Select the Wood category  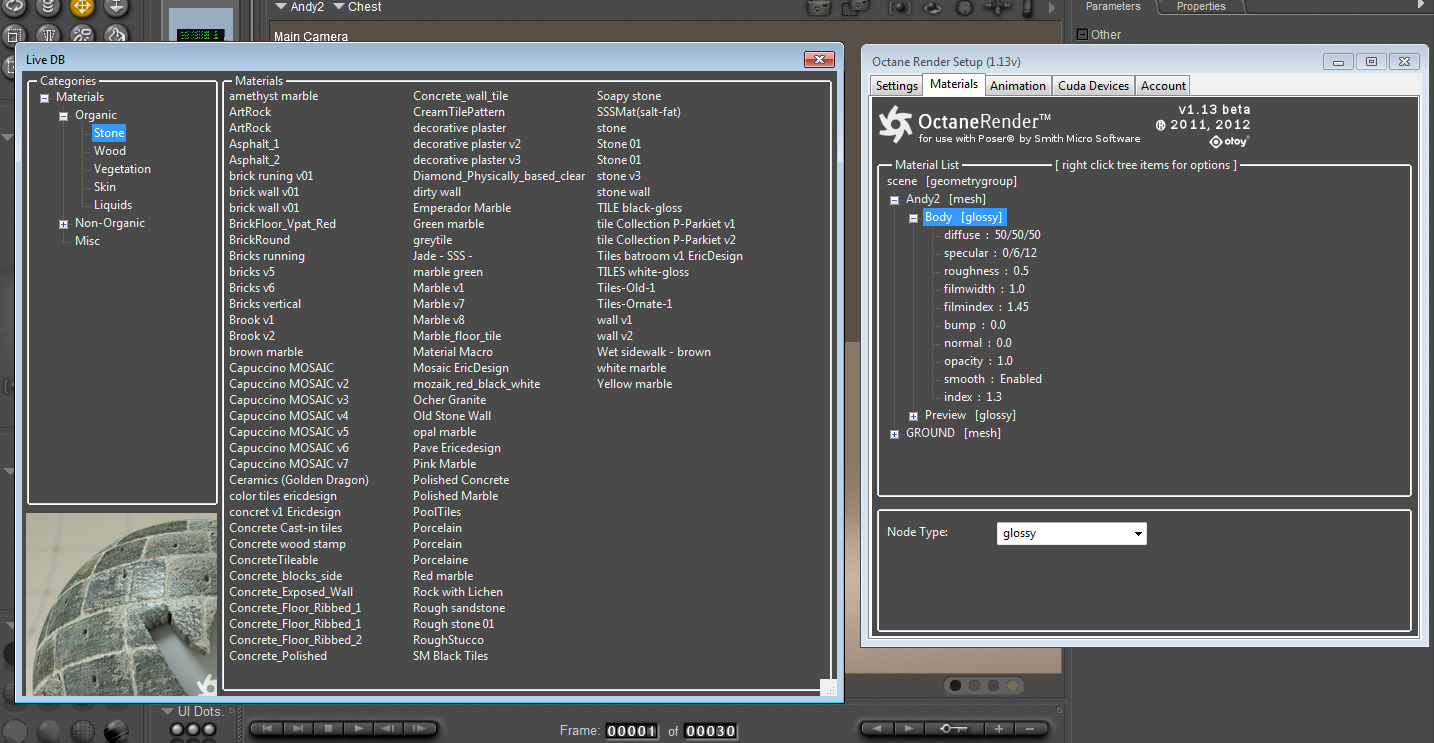point(110,151)
